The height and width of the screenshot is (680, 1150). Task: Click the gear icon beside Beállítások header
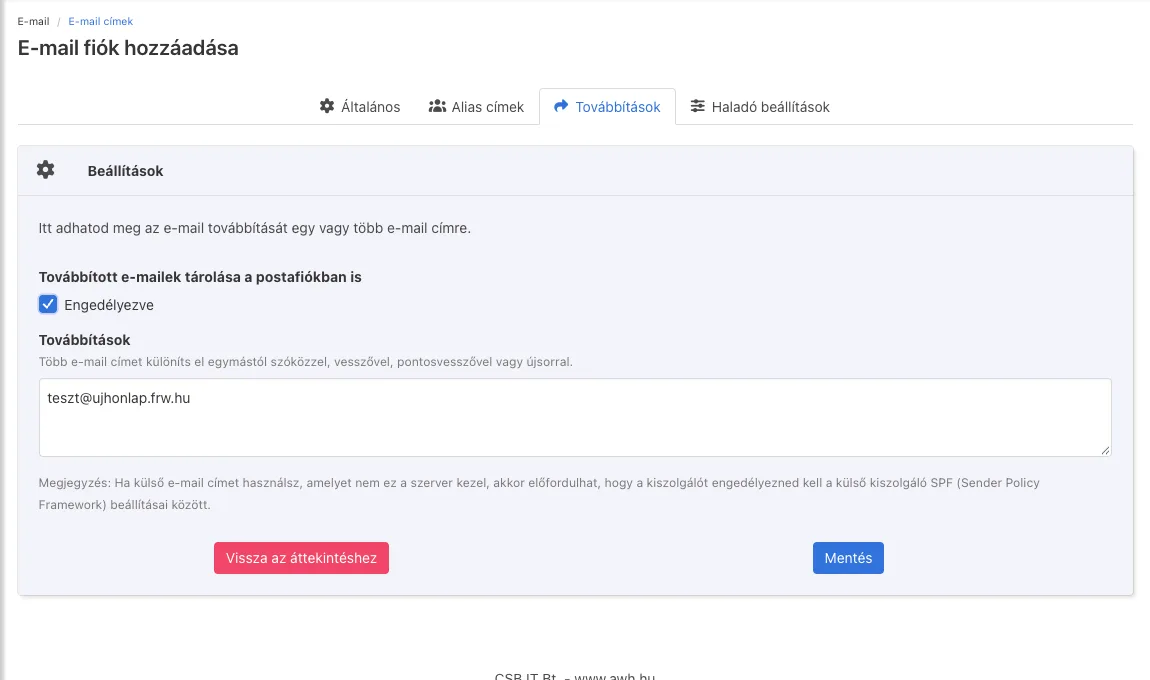pos(45,170)
